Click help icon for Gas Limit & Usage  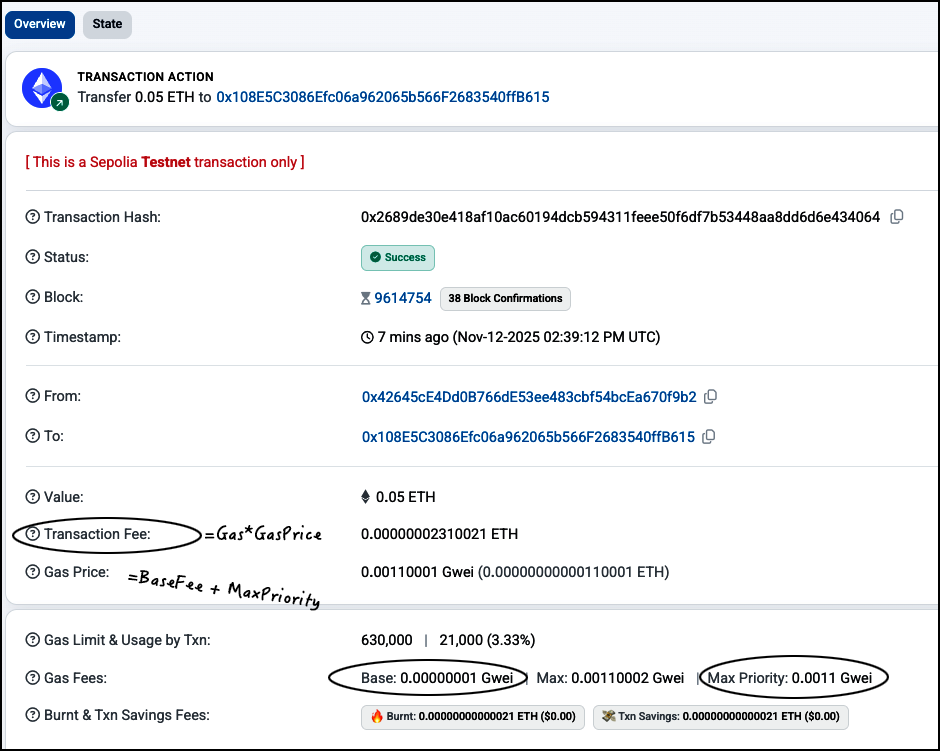point(33,639)
